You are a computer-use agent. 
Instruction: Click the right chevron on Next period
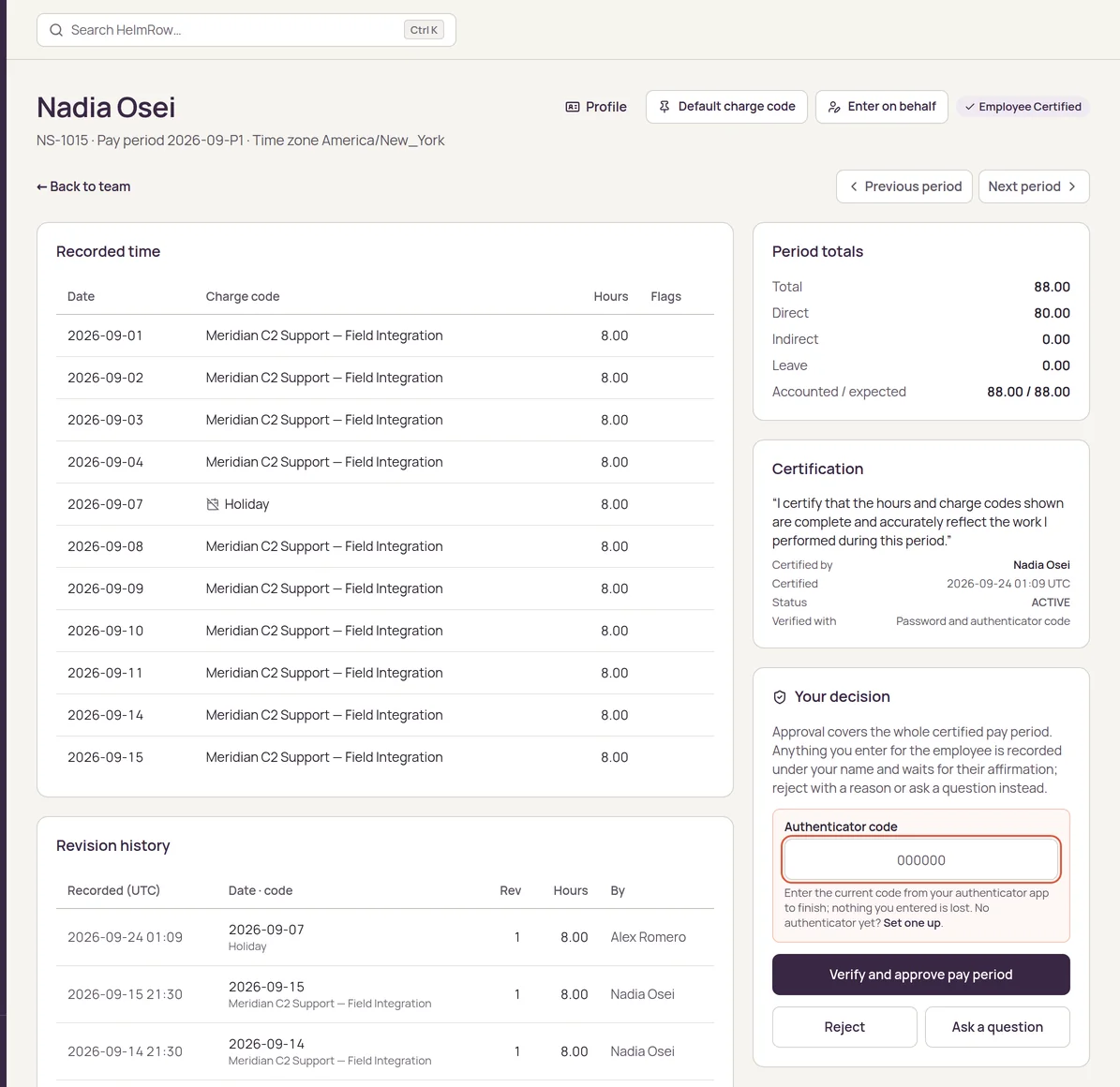click(1071, 186)
